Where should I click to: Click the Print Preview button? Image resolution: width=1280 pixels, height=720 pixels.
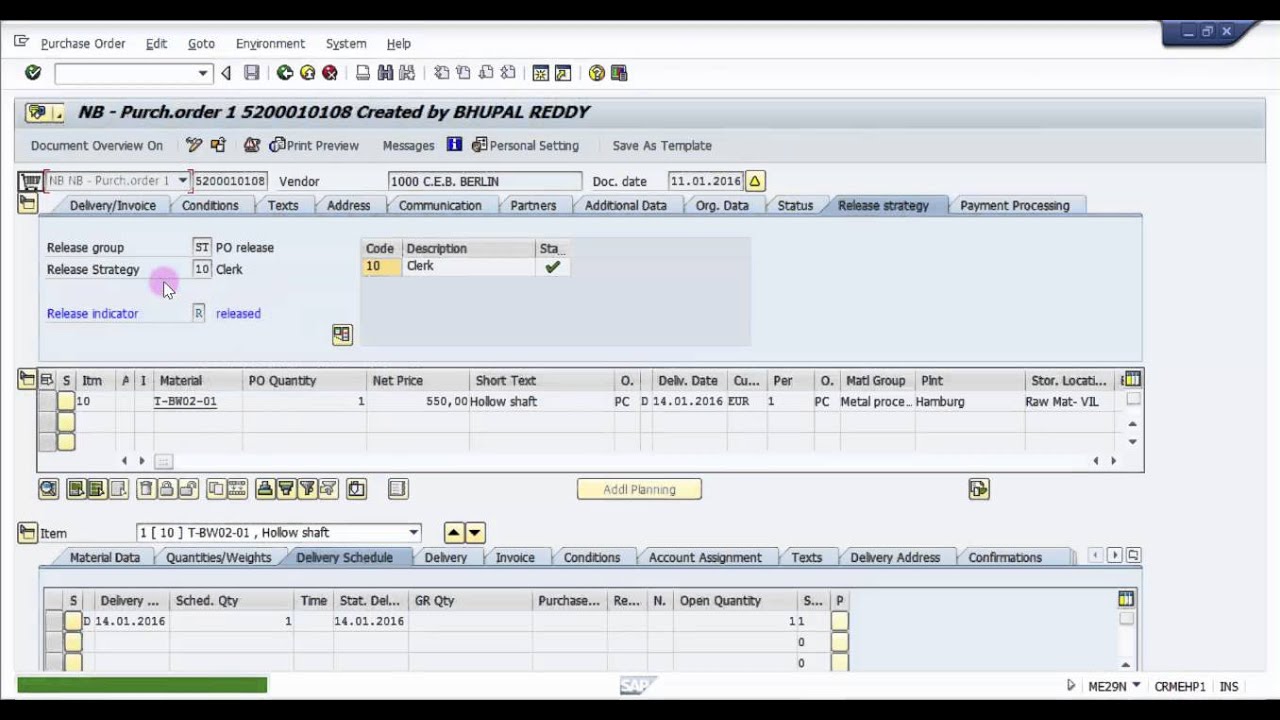click(314, 145)
